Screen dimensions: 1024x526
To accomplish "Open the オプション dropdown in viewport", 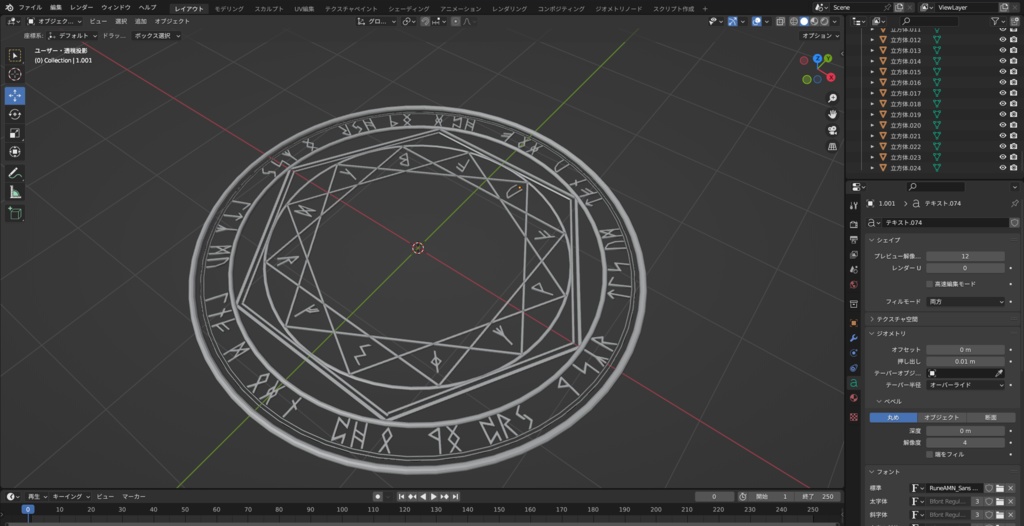I will (x=820, y=36).
